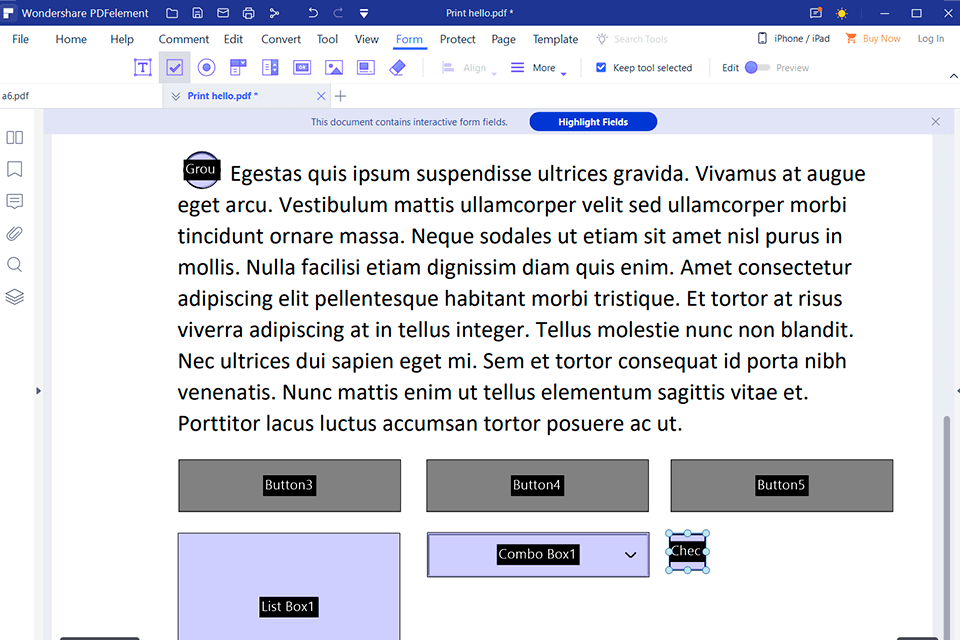
Task: Select the Check Box form tool
Action: [x=174, y=67]
